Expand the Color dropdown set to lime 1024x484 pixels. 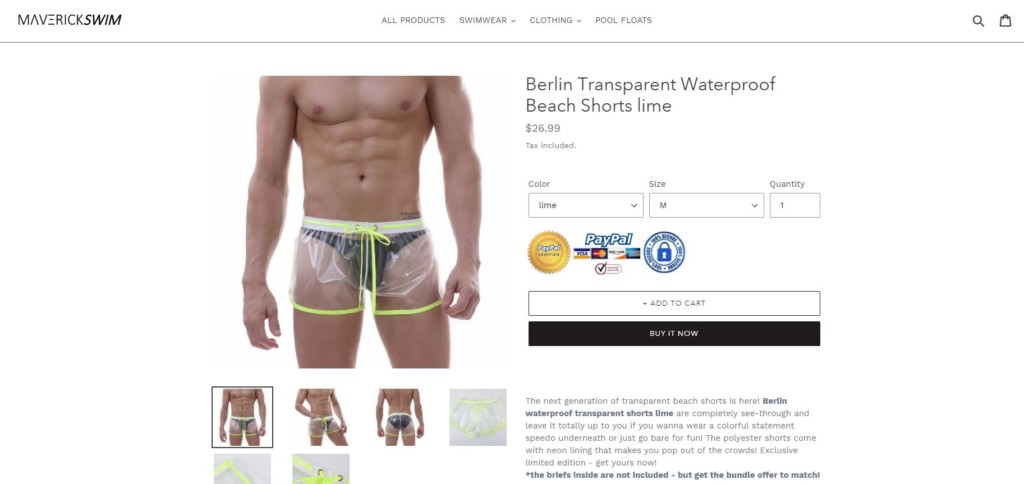[x=586, y=205]
